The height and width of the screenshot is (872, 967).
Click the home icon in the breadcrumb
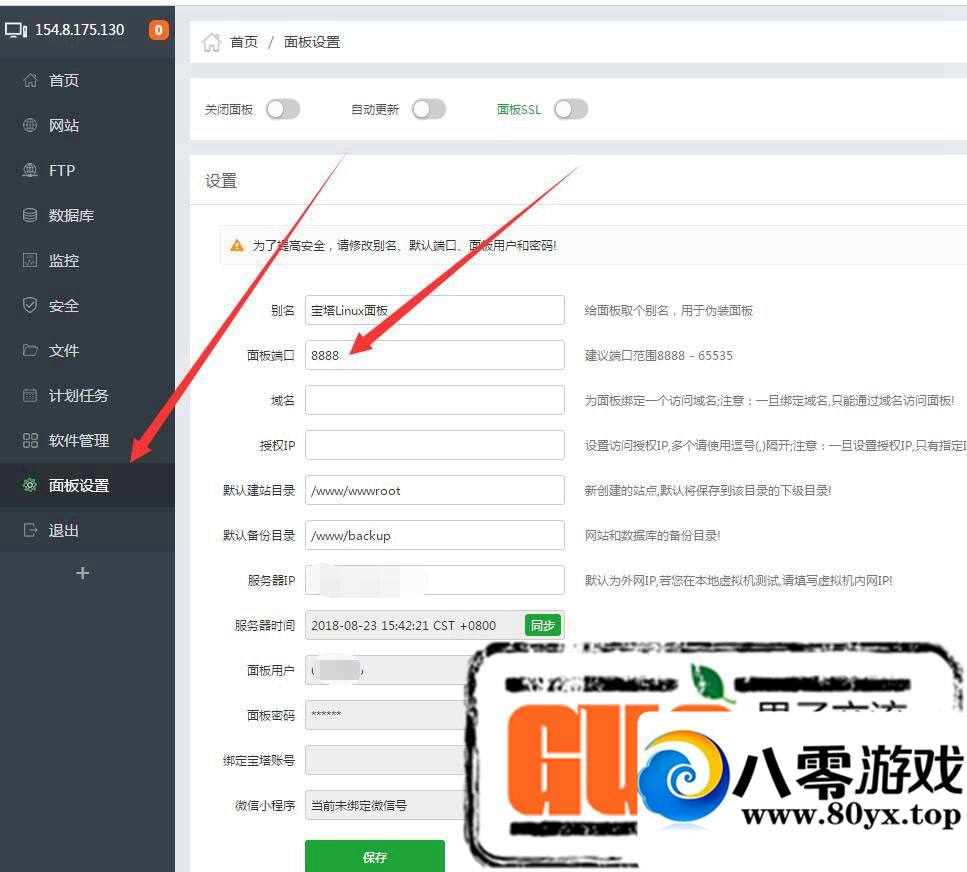211,42
